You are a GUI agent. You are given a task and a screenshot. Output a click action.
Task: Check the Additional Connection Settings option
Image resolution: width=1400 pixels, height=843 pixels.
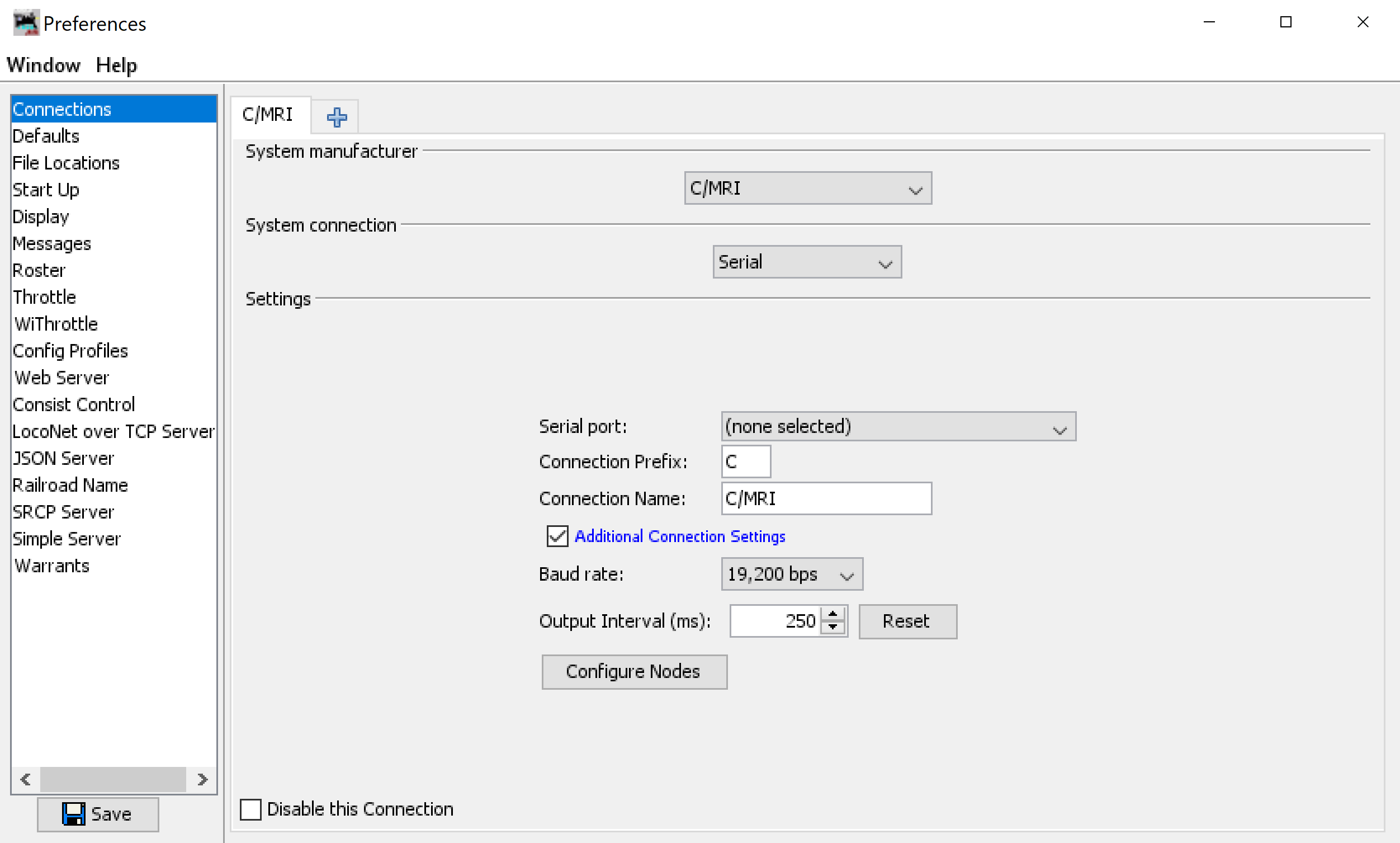[x=556, y=536]
